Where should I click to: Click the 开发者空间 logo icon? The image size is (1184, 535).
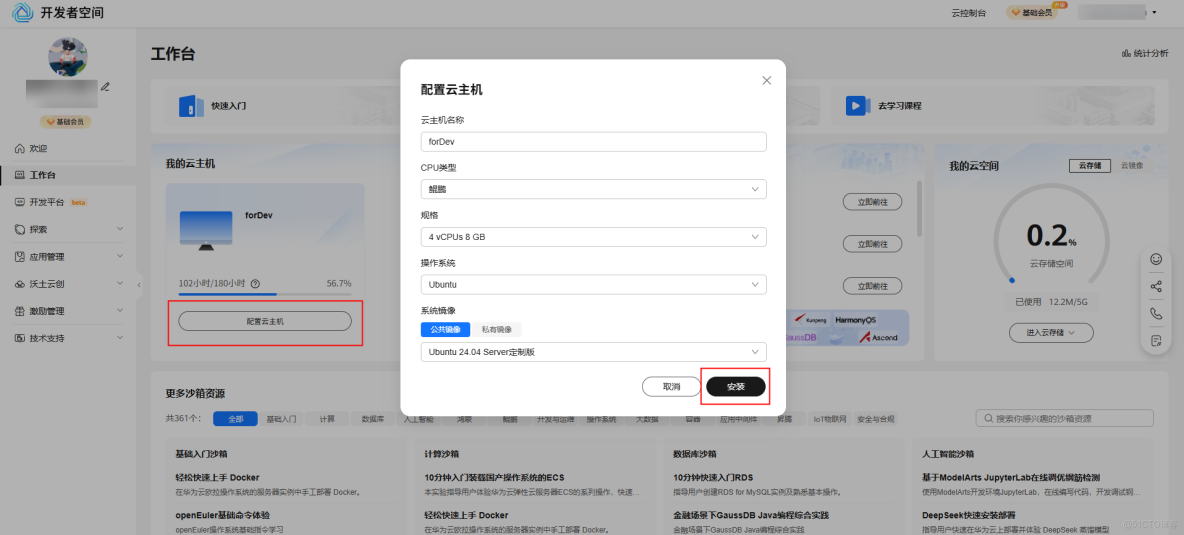tap(23, 13)
